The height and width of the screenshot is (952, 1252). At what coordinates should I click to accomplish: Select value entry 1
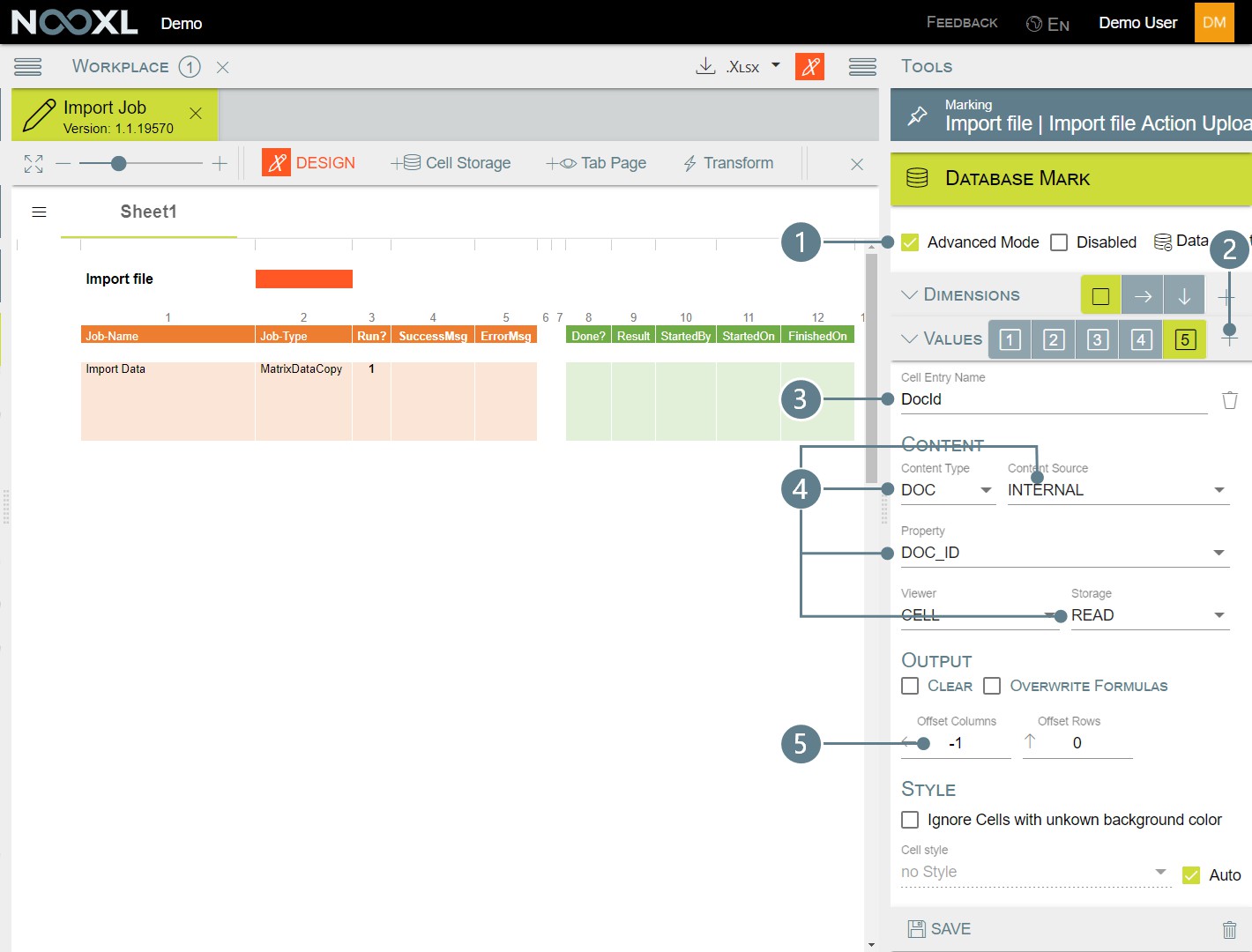pos(1010,339)
